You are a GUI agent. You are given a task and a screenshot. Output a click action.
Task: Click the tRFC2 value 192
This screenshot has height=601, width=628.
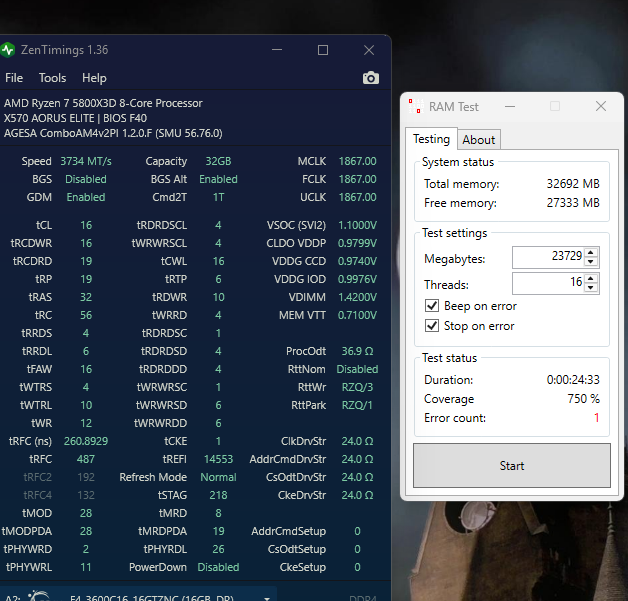(86, 477)
